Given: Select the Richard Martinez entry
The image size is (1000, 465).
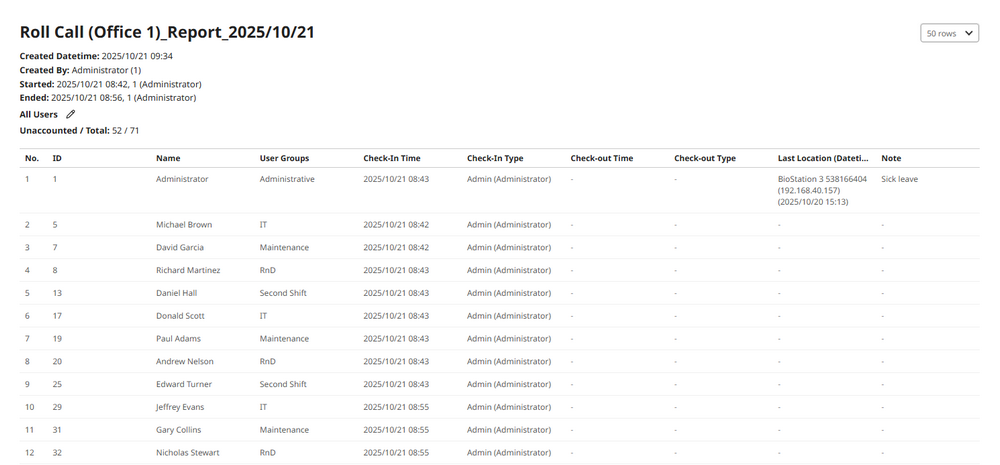Looking at the screenshot, I should point(188,270).
